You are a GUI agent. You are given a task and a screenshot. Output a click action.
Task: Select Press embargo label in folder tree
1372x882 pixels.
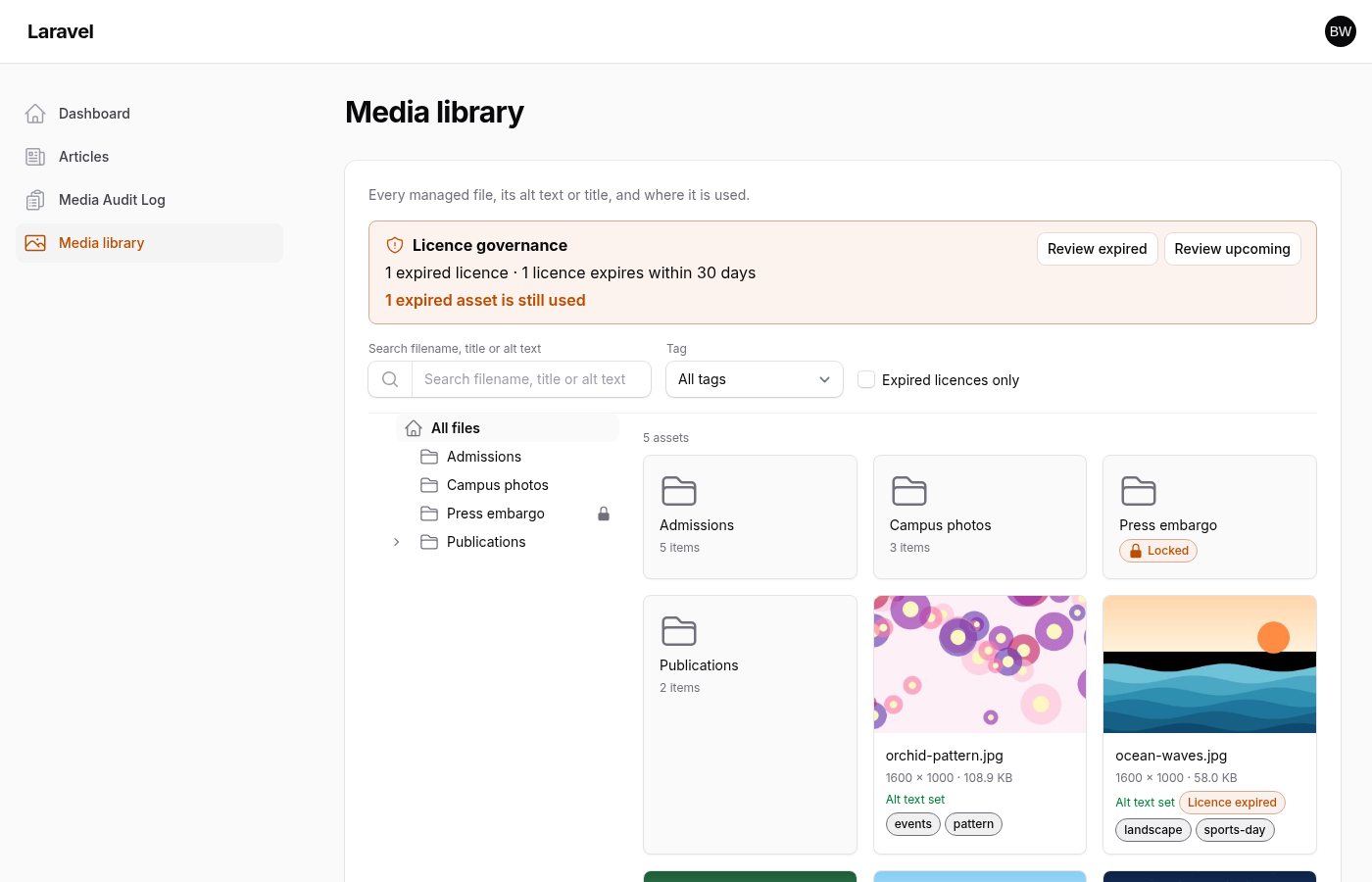496,514
